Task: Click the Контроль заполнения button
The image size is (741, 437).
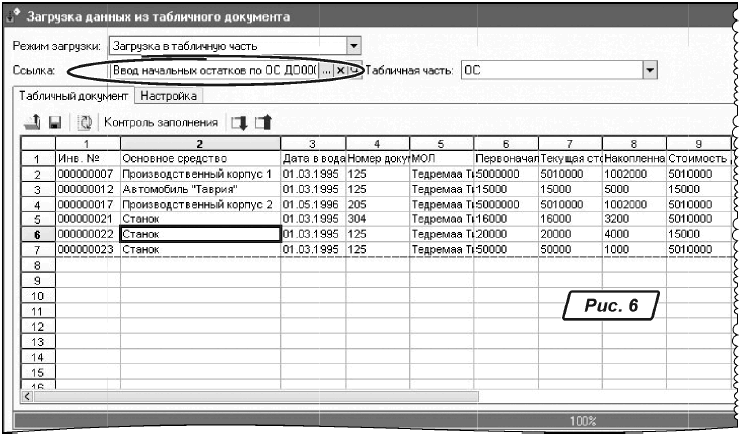Action: (160, 123)
